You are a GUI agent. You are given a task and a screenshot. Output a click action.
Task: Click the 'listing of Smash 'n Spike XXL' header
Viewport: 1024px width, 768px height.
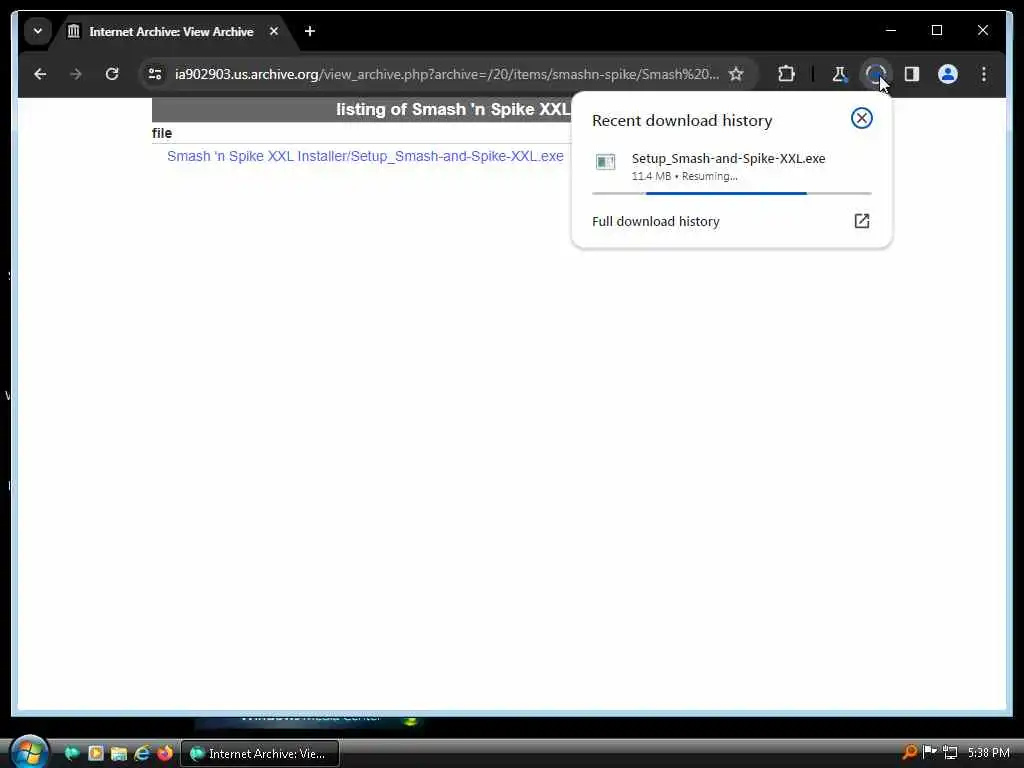453,110
